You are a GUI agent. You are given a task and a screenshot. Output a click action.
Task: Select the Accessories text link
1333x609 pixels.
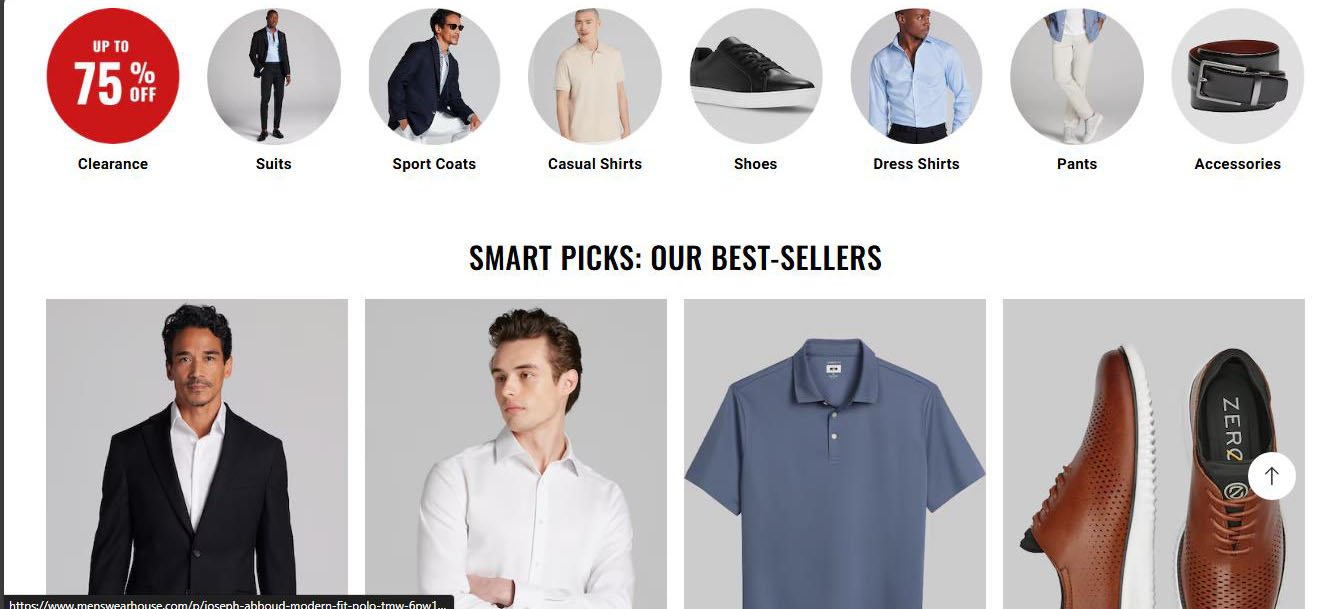point(1238,164)
